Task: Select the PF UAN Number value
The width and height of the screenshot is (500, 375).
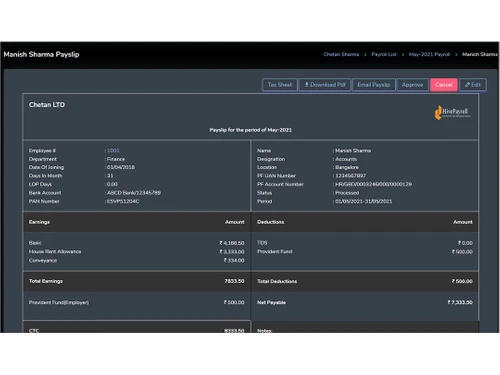Action: (x=350, y=176)
